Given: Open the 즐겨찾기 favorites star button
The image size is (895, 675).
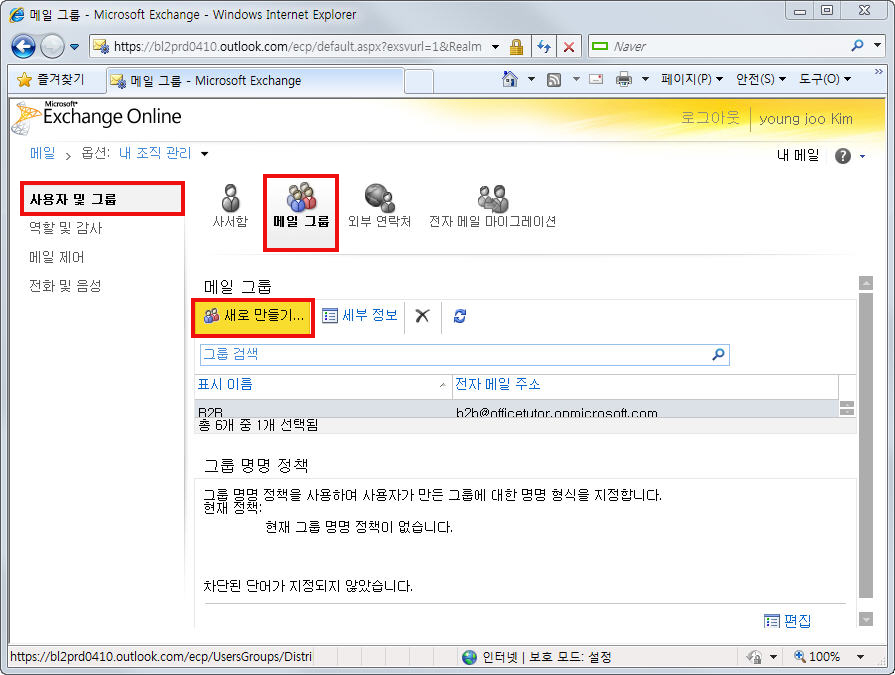Looking at the screenshot, I should click(51, 79).
